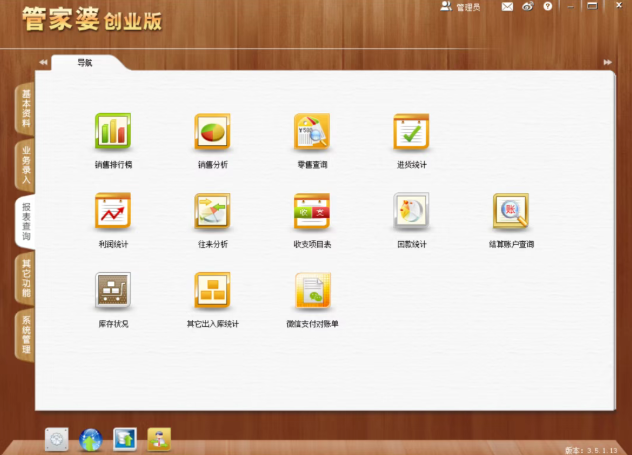This screenshot has width=632, height=455.
Task: Click the 往来分析 icon
Action: 212,212
